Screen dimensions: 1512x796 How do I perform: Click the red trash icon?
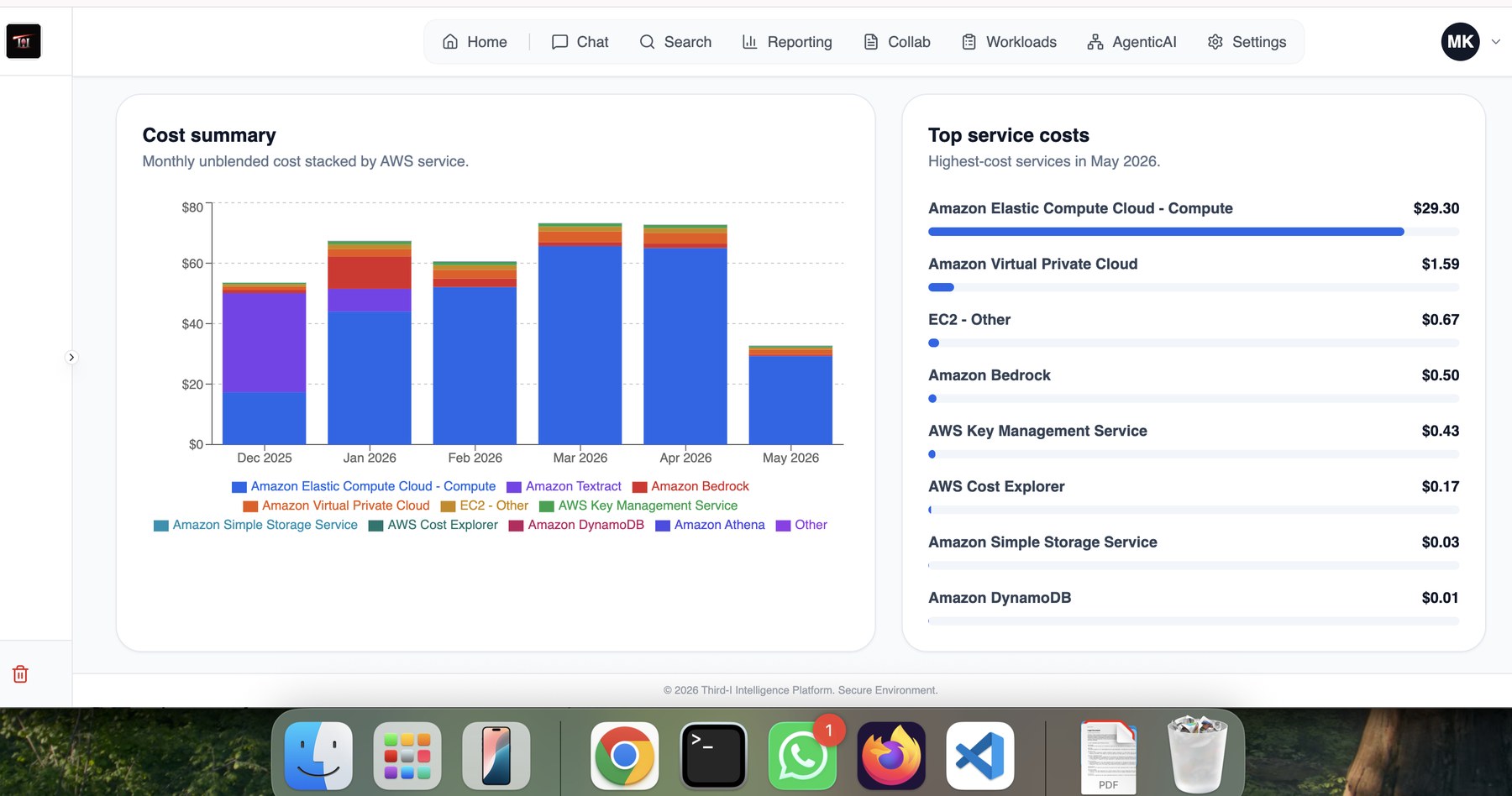tap(20, 674)
